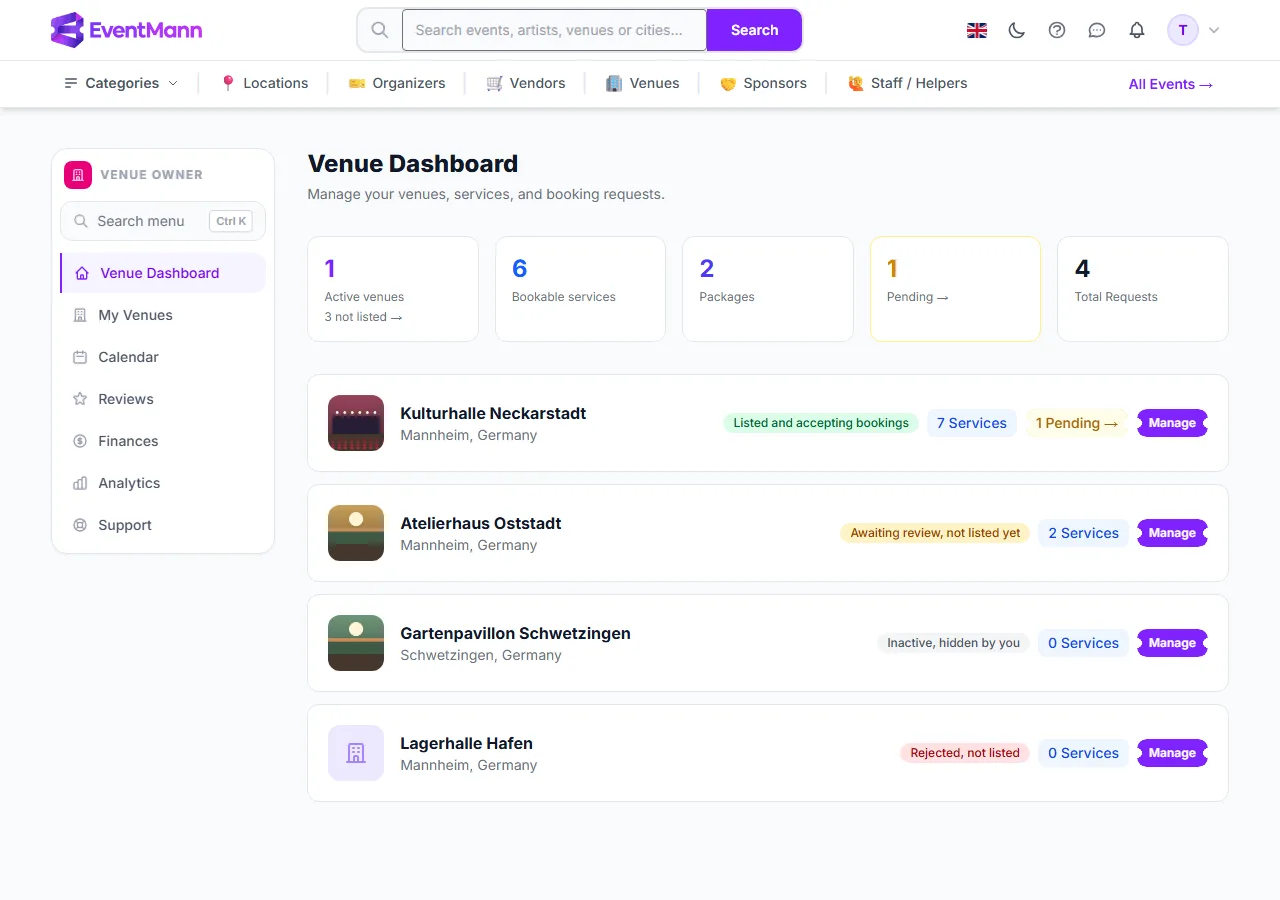Open Vendors in nav bar
1280x900 pixels.
tap(526, 83)
